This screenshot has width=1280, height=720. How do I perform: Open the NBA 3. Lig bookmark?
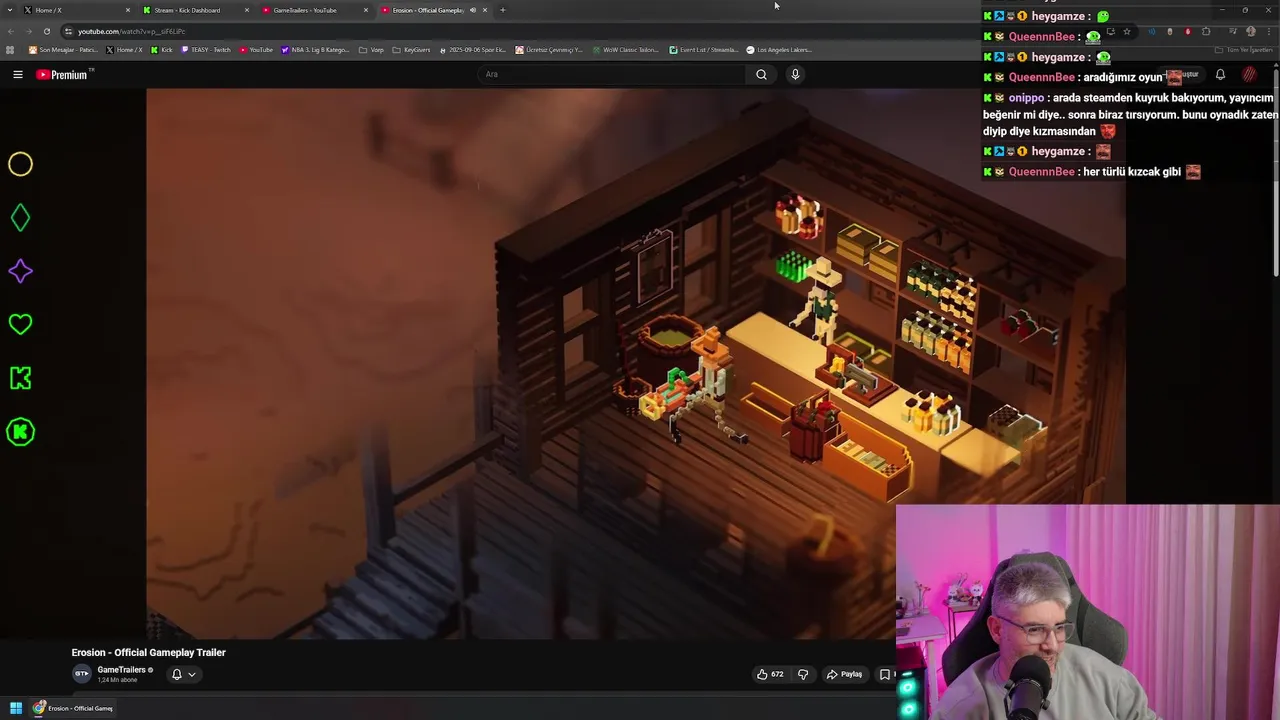point(315,50)
